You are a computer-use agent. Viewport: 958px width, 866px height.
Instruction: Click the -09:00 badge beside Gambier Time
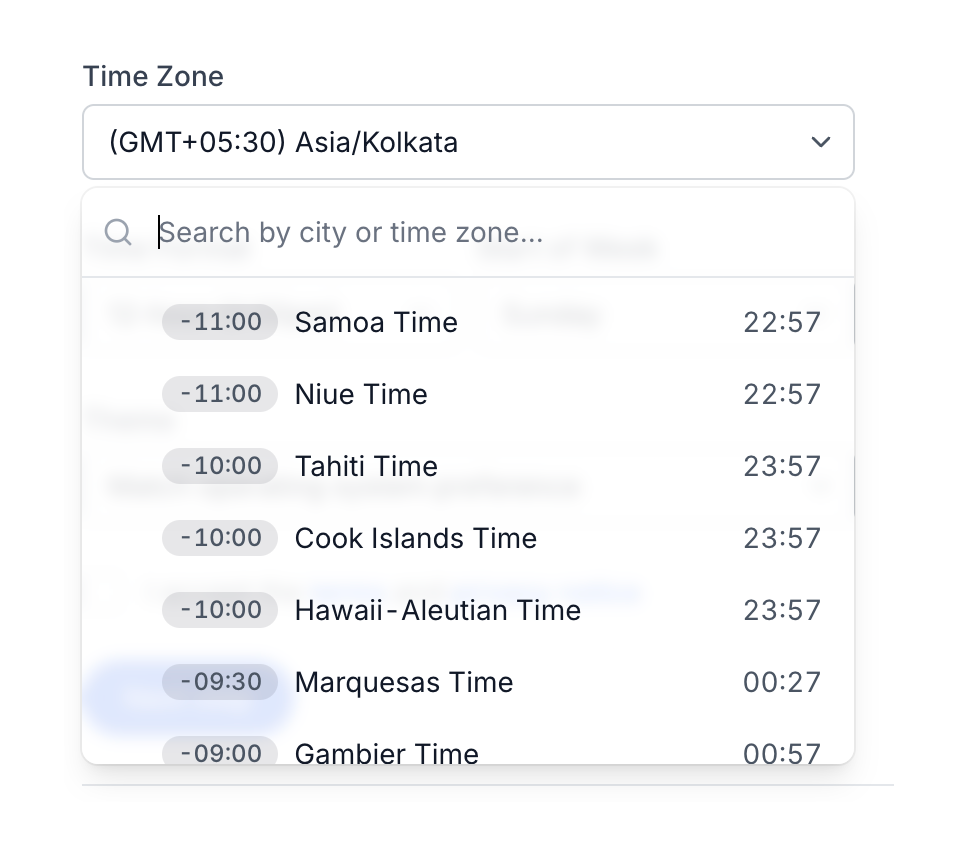point(220,754)
